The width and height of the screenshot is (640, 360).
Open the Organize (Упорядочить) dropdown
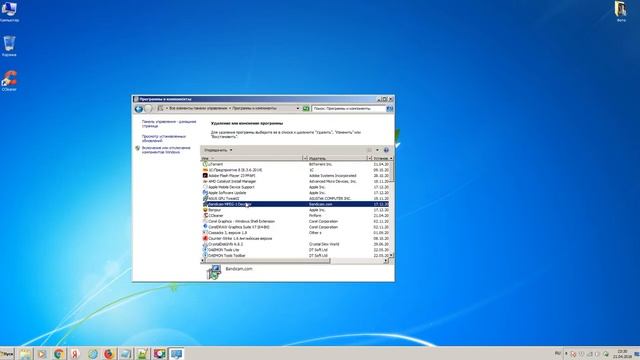[218, 150]
